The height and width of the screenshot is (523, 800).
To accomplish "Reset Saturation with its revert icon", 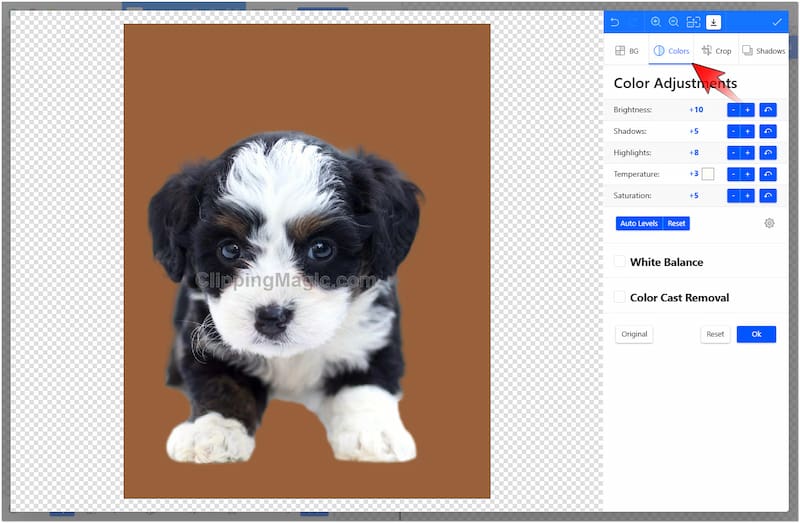I will [768, 196].
